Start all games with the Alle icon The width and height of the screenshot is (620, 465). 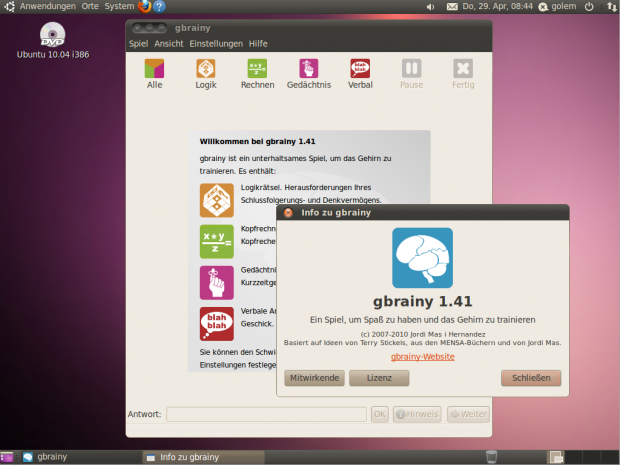pos(154,74)
